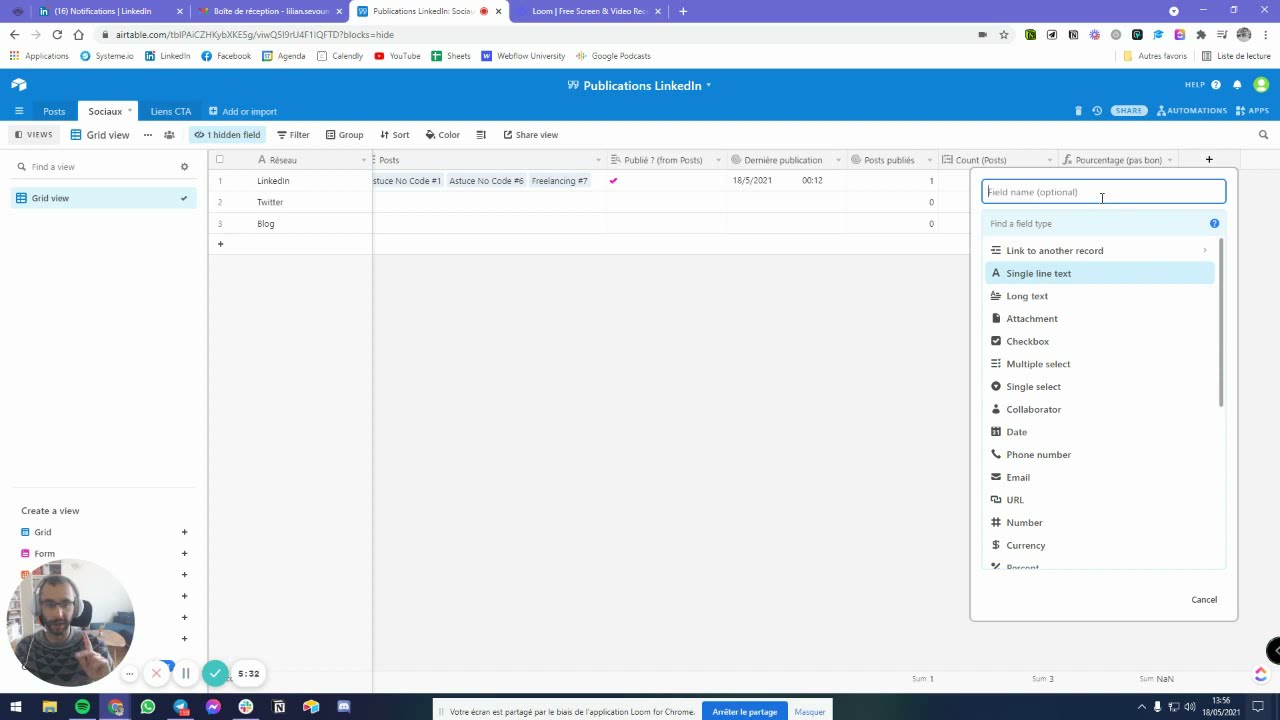
Task: Toggle the Publié checkbox in the LinkedIn row
Action: click(x=614, y=181)
